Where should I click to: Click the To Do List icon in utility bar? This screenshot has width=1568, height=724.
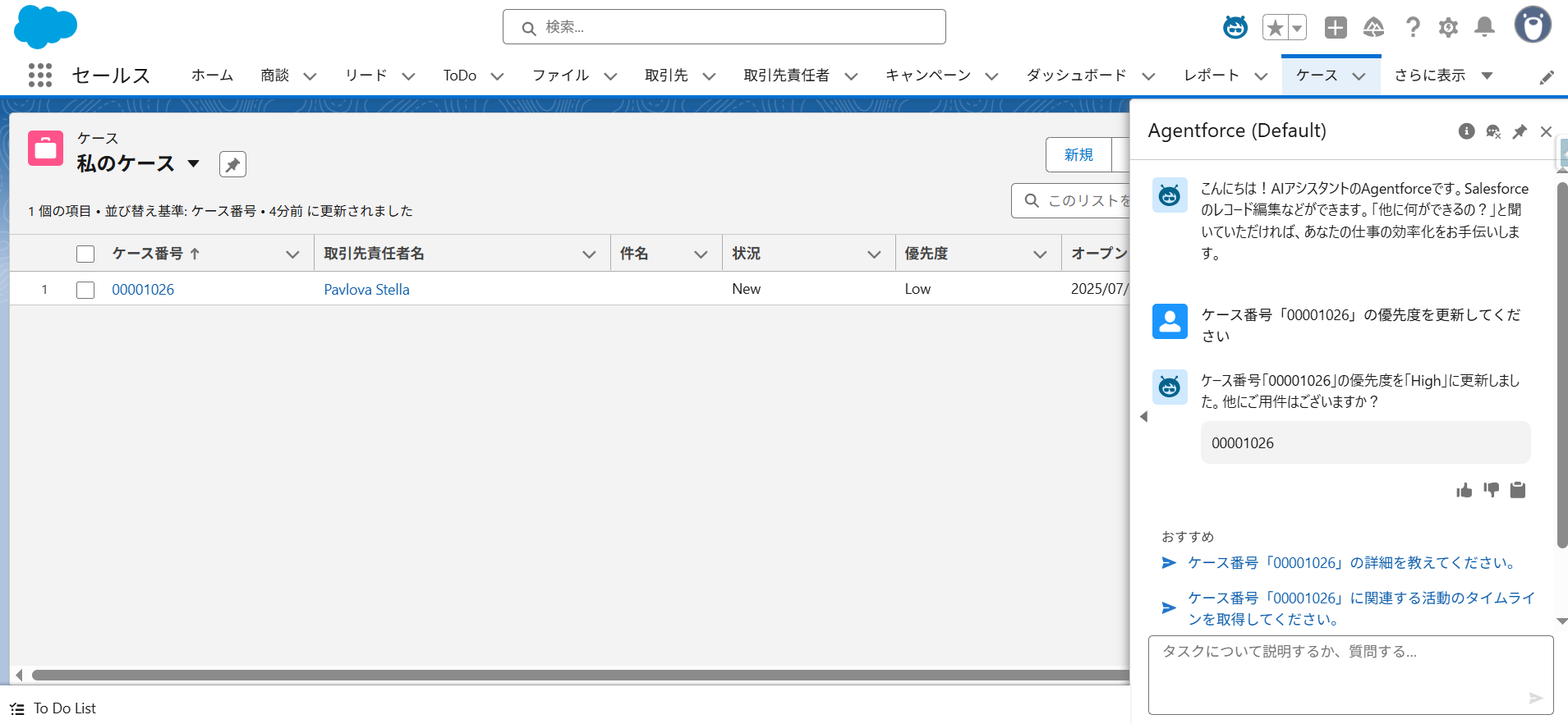click(17, 708)
